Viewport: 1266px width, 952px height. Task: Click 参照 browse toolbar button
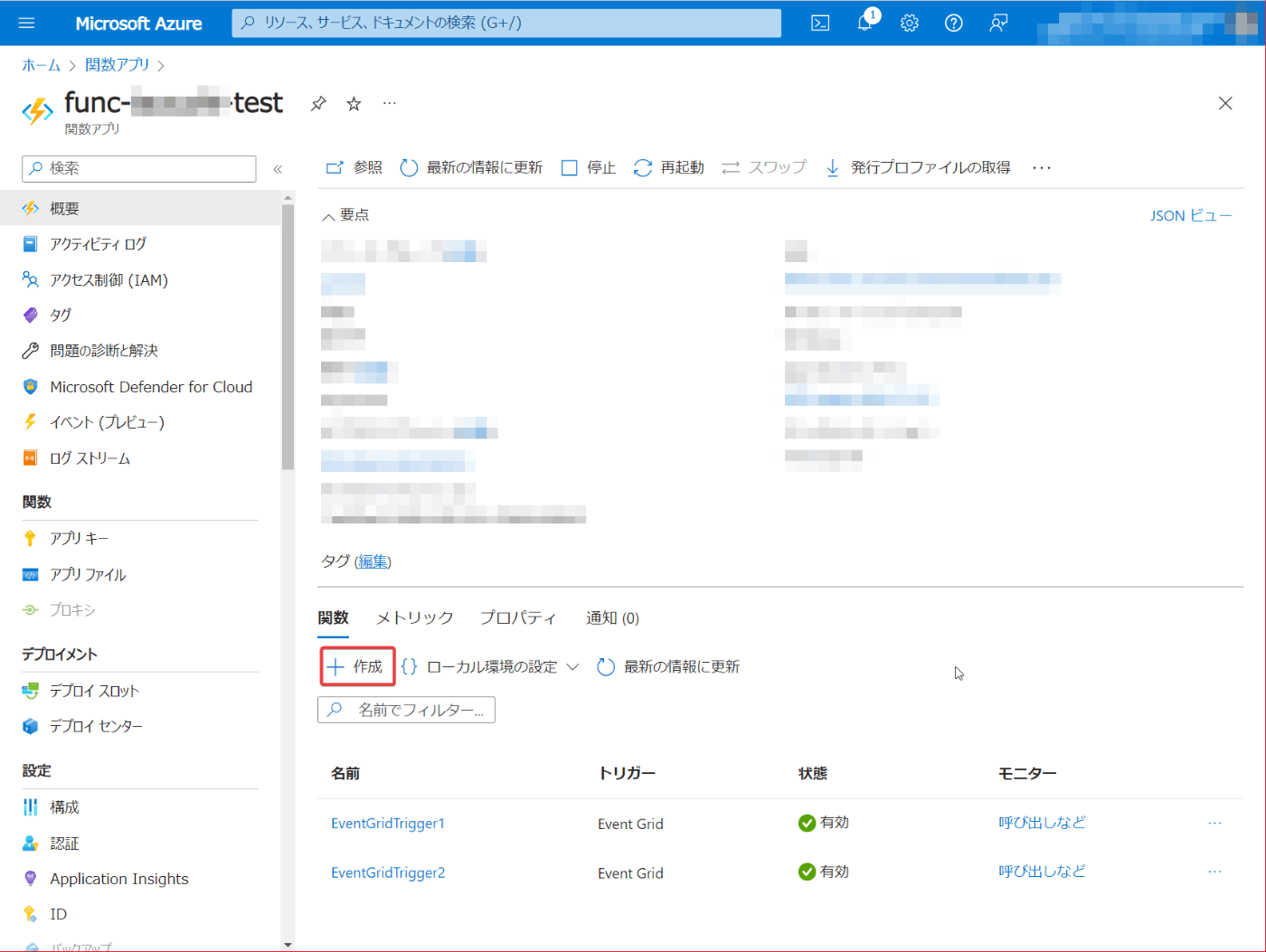pyautogui.click(x=354, y=167)
